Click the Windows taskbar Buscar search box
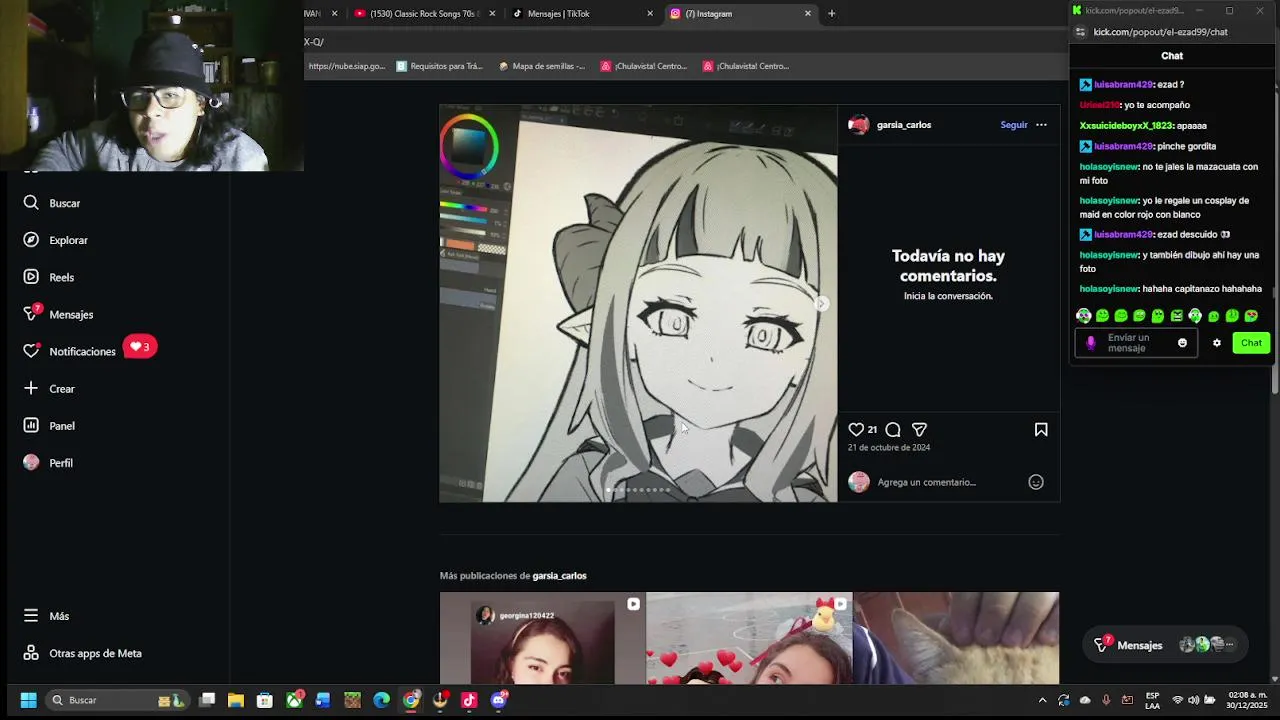 (118, 700)
